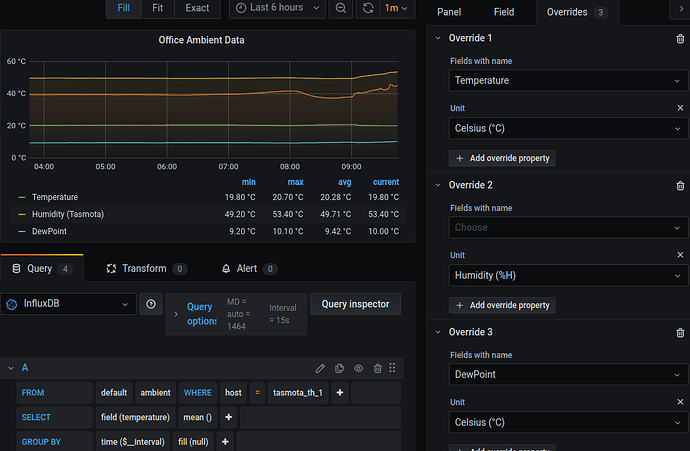690x451 pixels.
Task: Click the tasmota_th_1 tag value
Action: tap(298, 393)
